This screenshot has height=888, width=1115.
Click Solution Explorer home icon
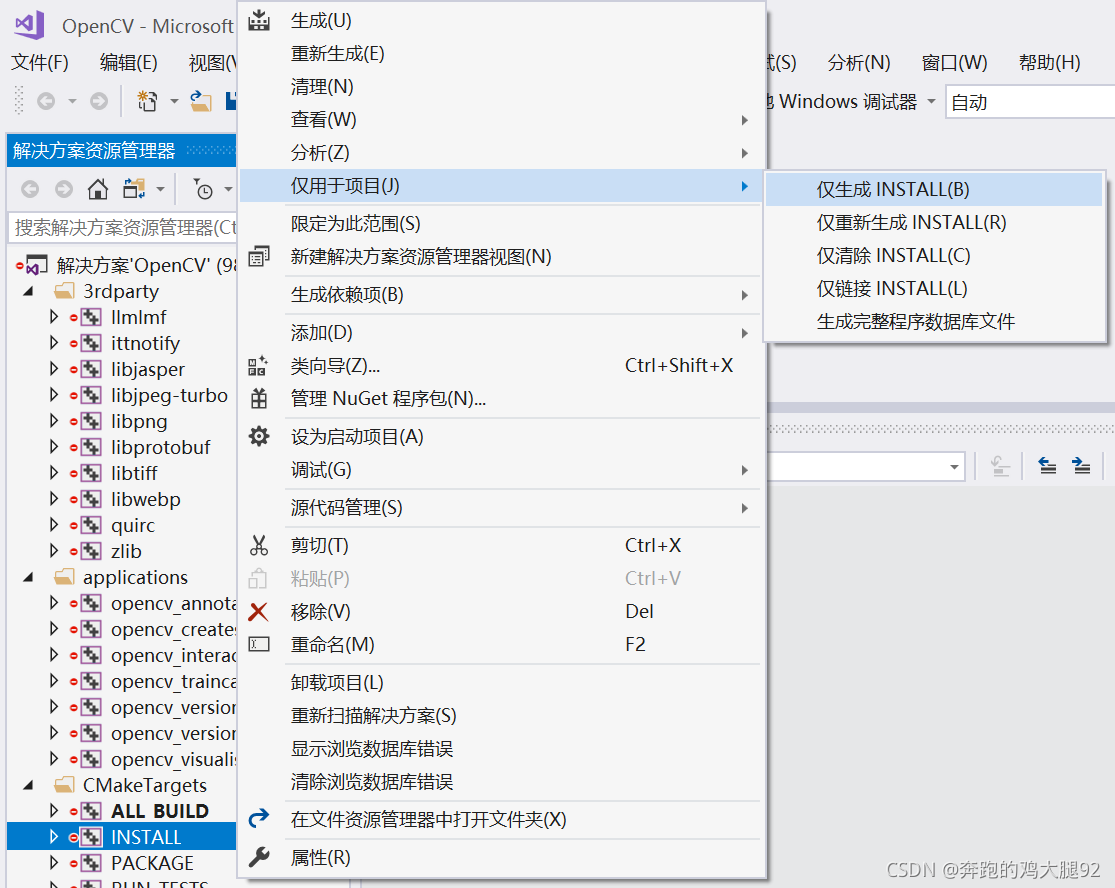pyautogui.click(x=98, y=189)
